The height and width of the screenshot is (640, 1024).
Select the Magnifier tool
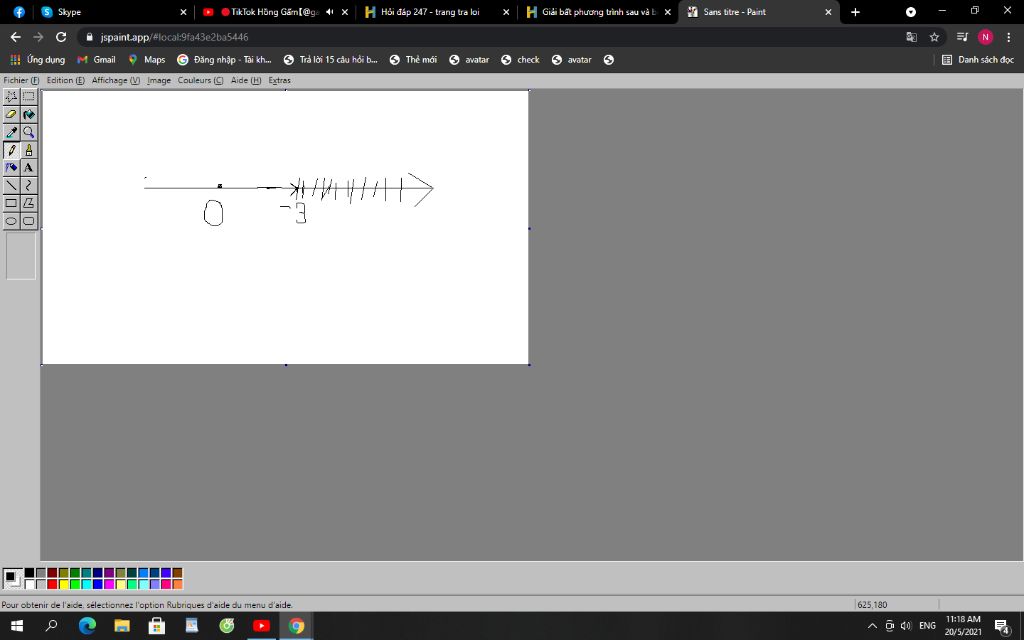click(x=29, y=132)
